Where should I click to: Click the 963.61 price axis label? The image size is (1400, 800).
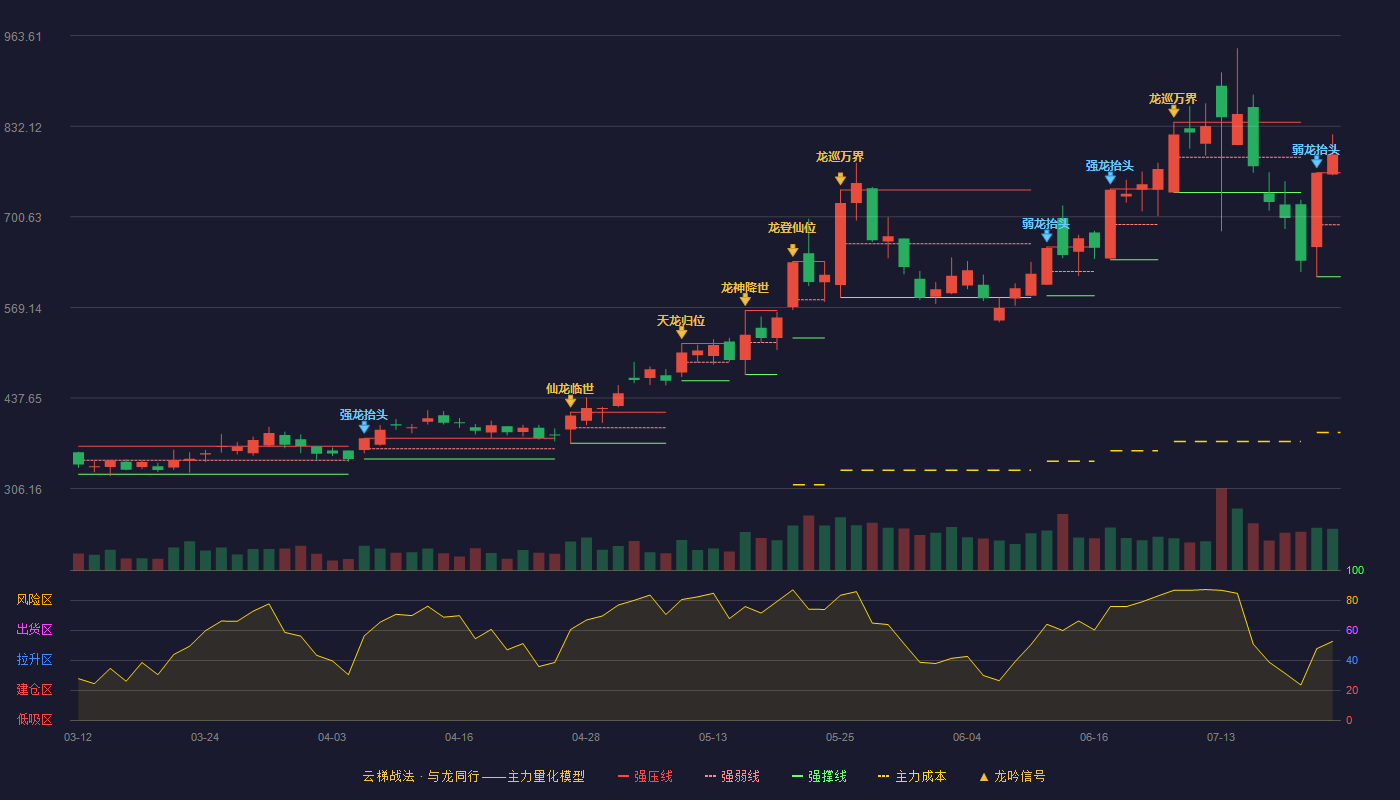click(x=23, y=37)
